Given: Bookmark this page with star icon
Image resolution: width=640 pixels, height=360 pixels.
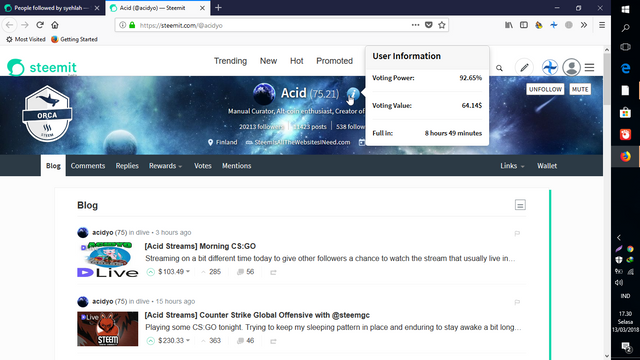Looking at the screenshot, I should click(x=442, y=25).
